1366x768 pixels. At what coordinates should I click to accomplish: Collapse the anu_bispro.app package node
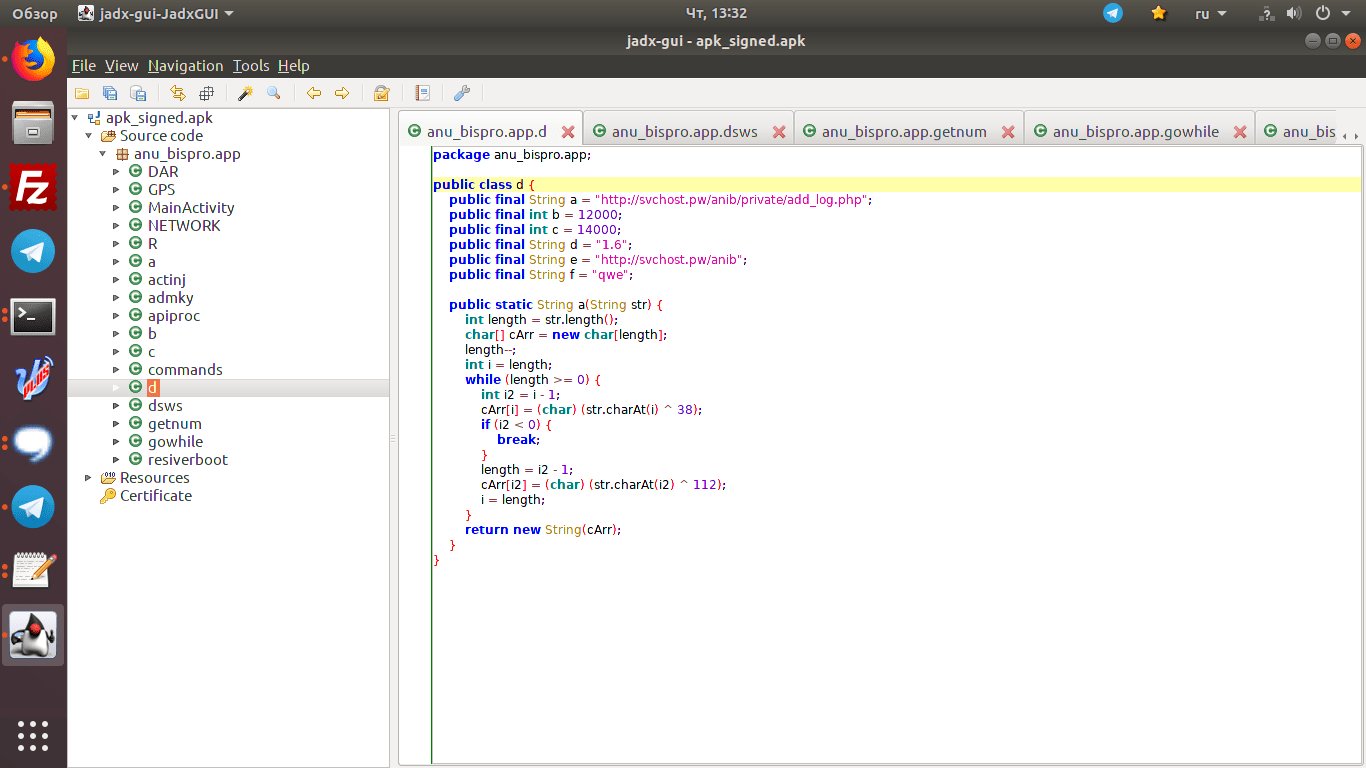103,154
